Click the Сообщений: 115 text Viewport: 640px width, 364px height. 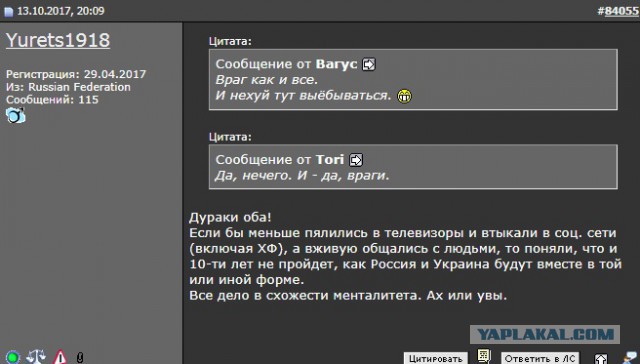(52, 100)
